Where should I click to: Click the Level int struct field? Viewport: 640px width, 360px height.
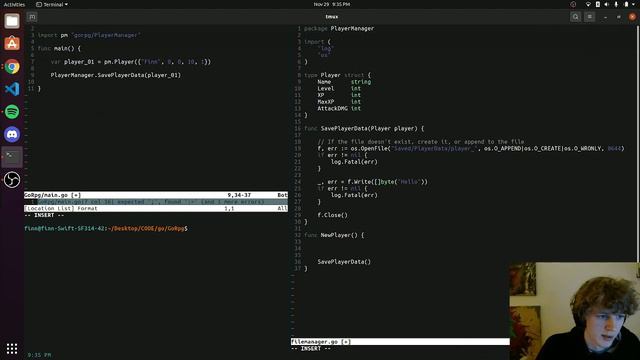(339, 88)
